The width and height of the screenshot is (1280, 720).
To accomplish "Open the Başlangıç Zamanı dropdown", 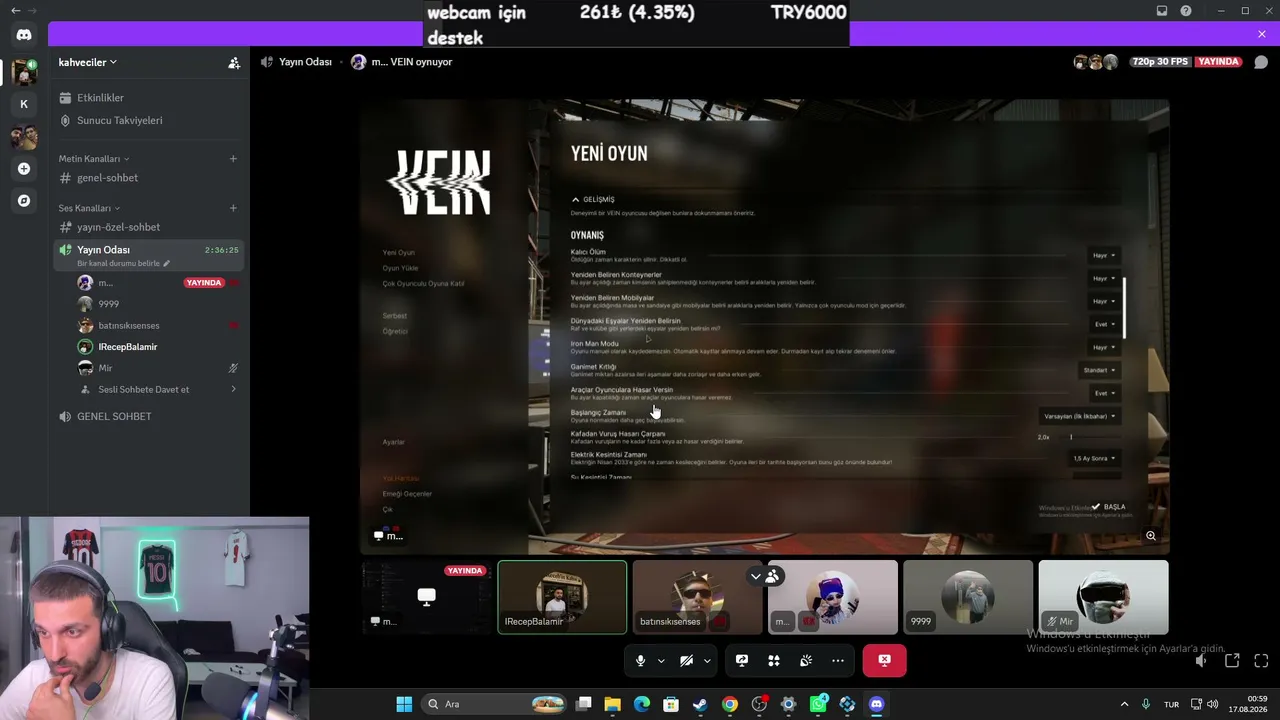I will (x=1080, y=416).
